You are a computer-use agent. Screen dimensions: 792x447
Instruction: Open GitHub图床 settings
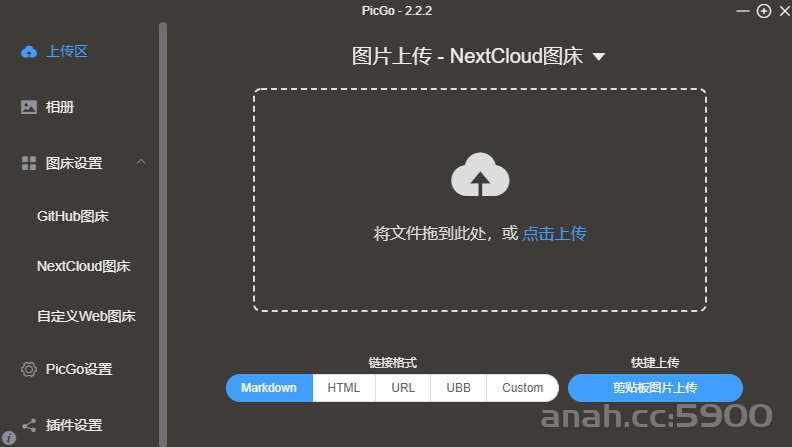73,216
